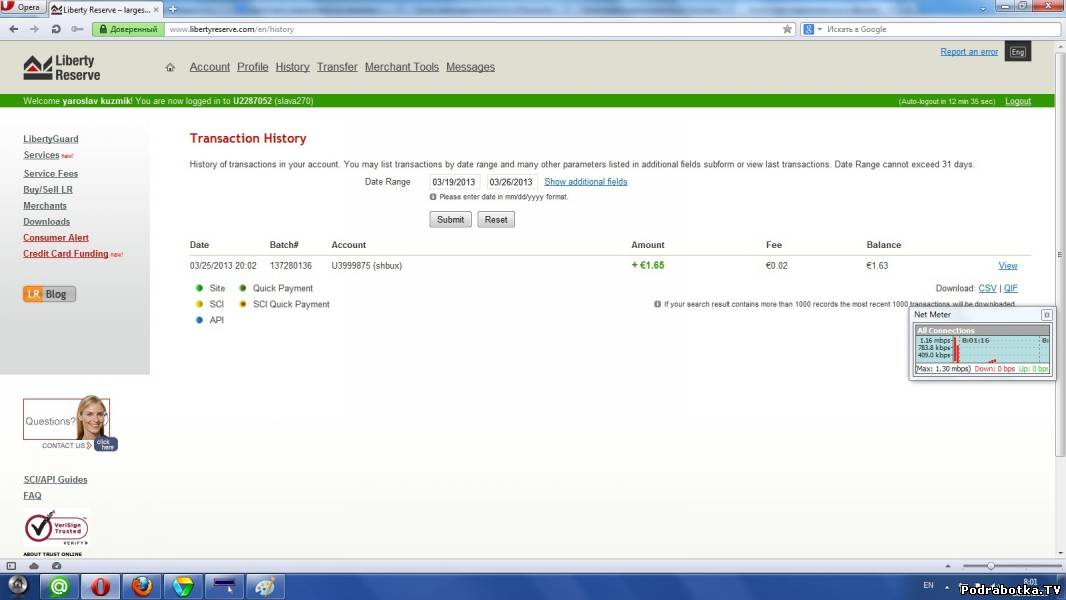Download the transaction history as CSV
Viewport: 1066px width, 600px height.
click(x=987, y=288)
